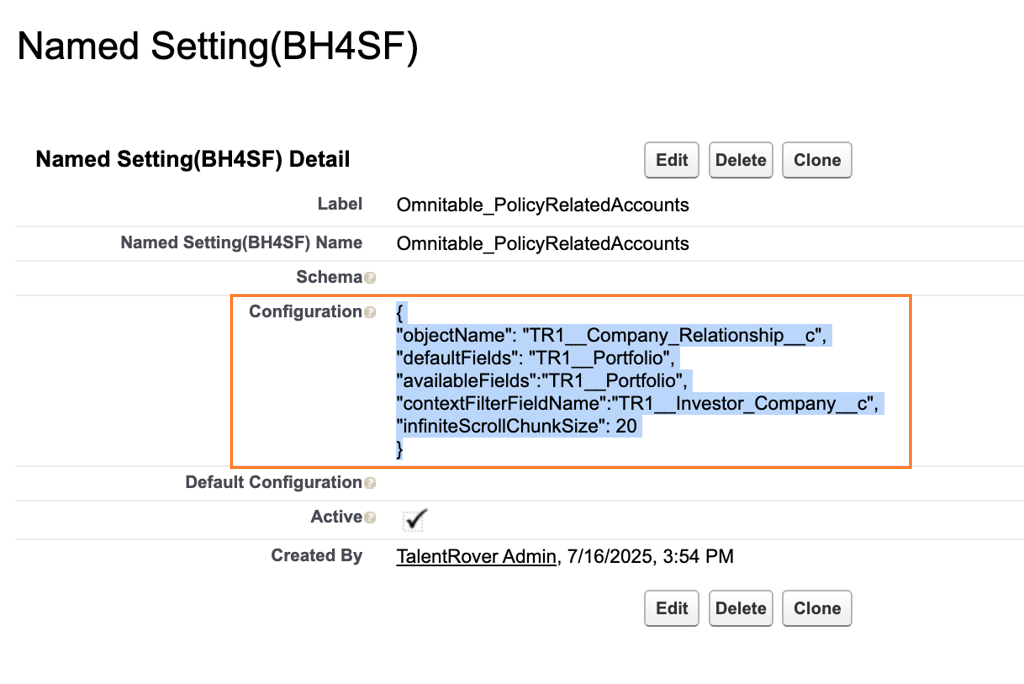Click the Named Setting(BH4SF) Name field value
1024x684 pixels.
[x=542, y=243]
